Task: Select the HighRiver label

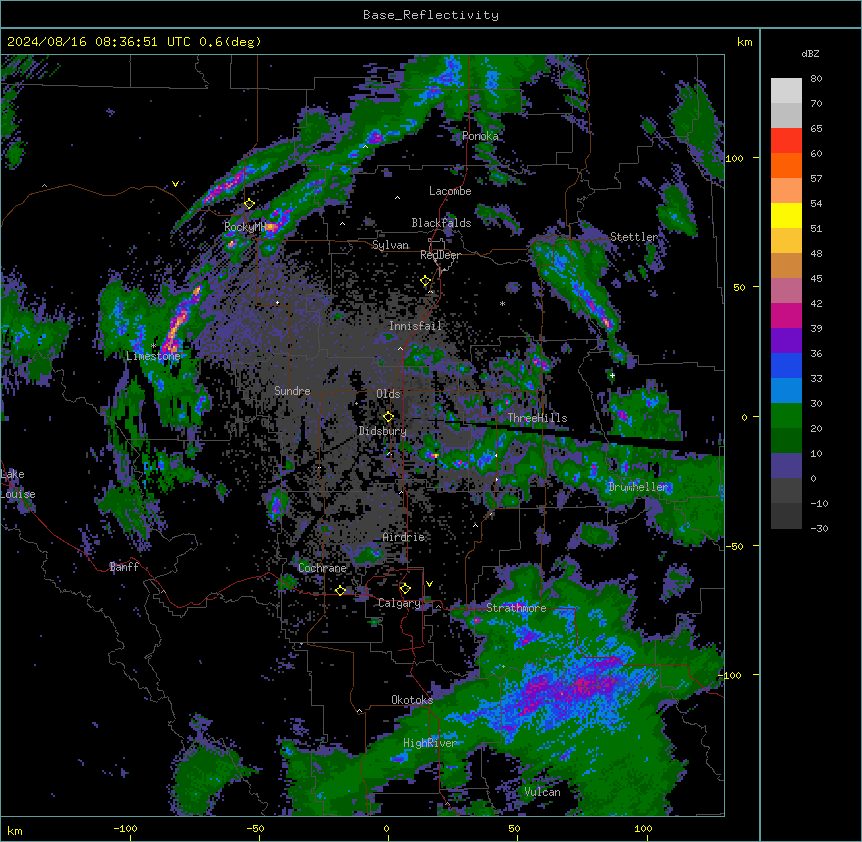Action: coord(430,743)
